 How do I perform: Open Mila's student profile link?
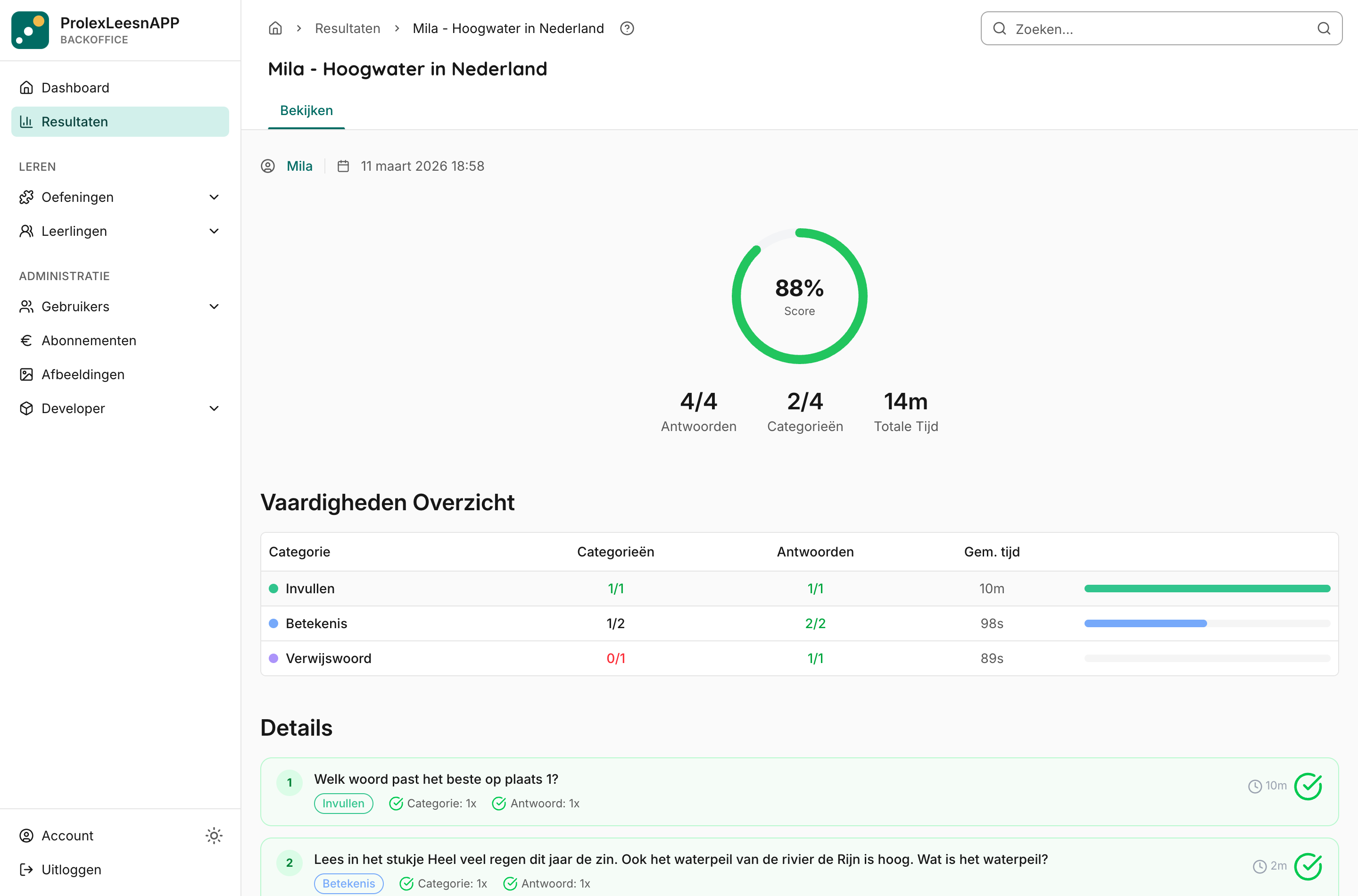pyautogui.click(x=299, y=166)
